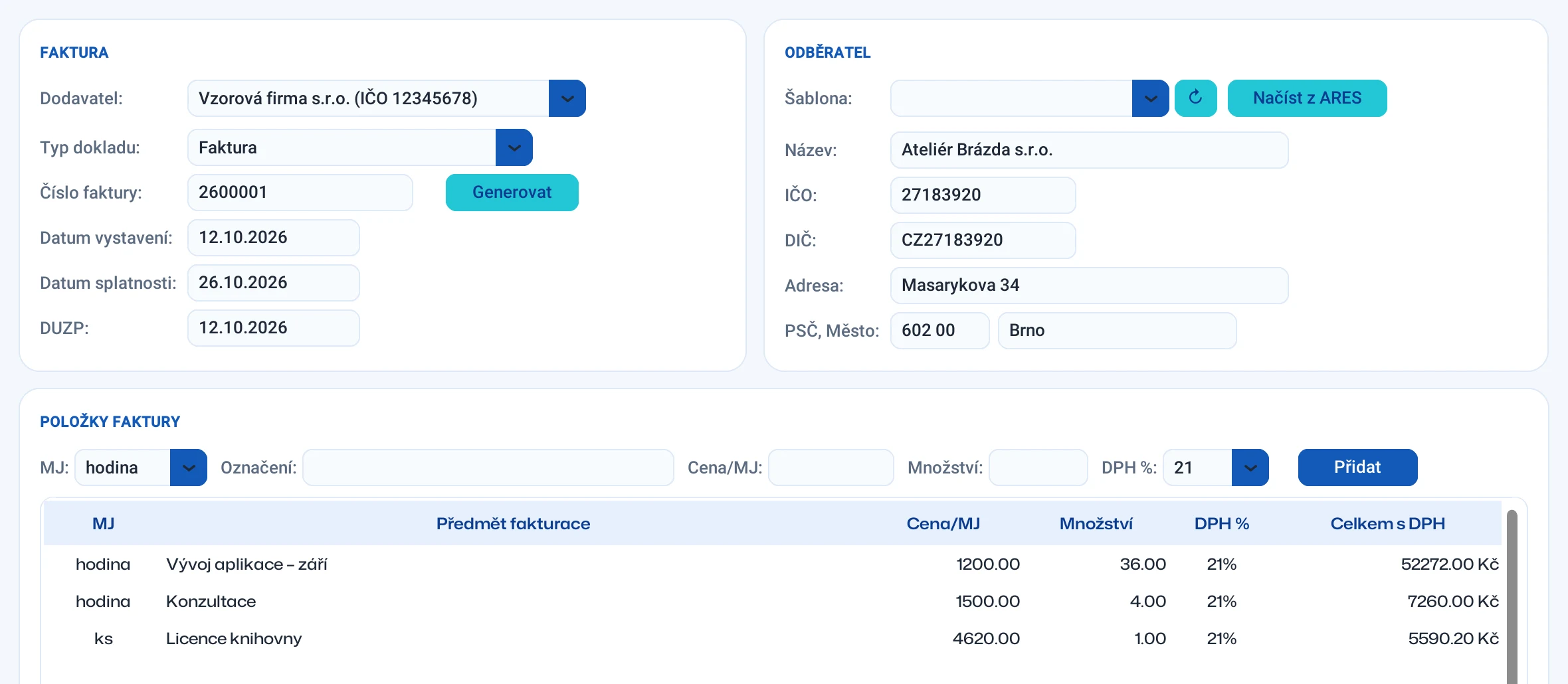The width and height of the screenshot is (1568, 684).
Task: Focus the DIČ input field
Action: 983,240
